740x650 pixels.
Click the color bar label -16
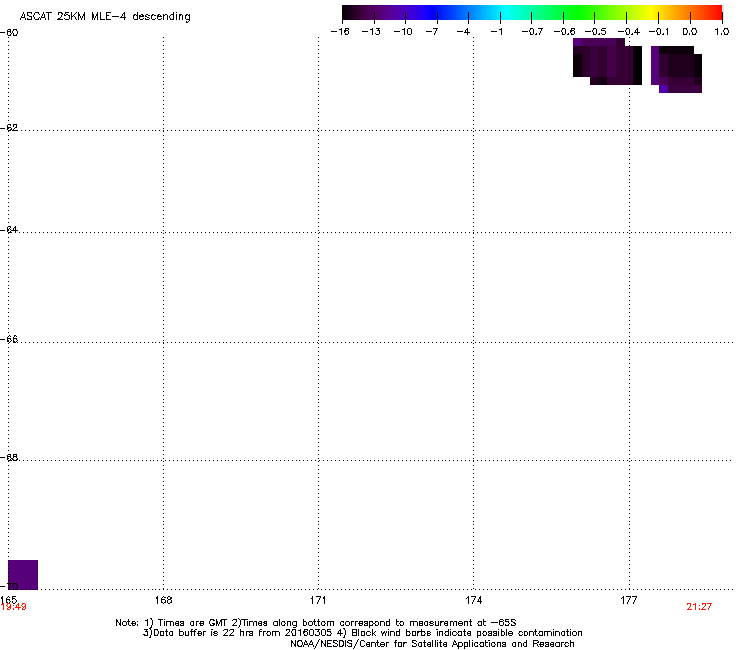[340, 32]
